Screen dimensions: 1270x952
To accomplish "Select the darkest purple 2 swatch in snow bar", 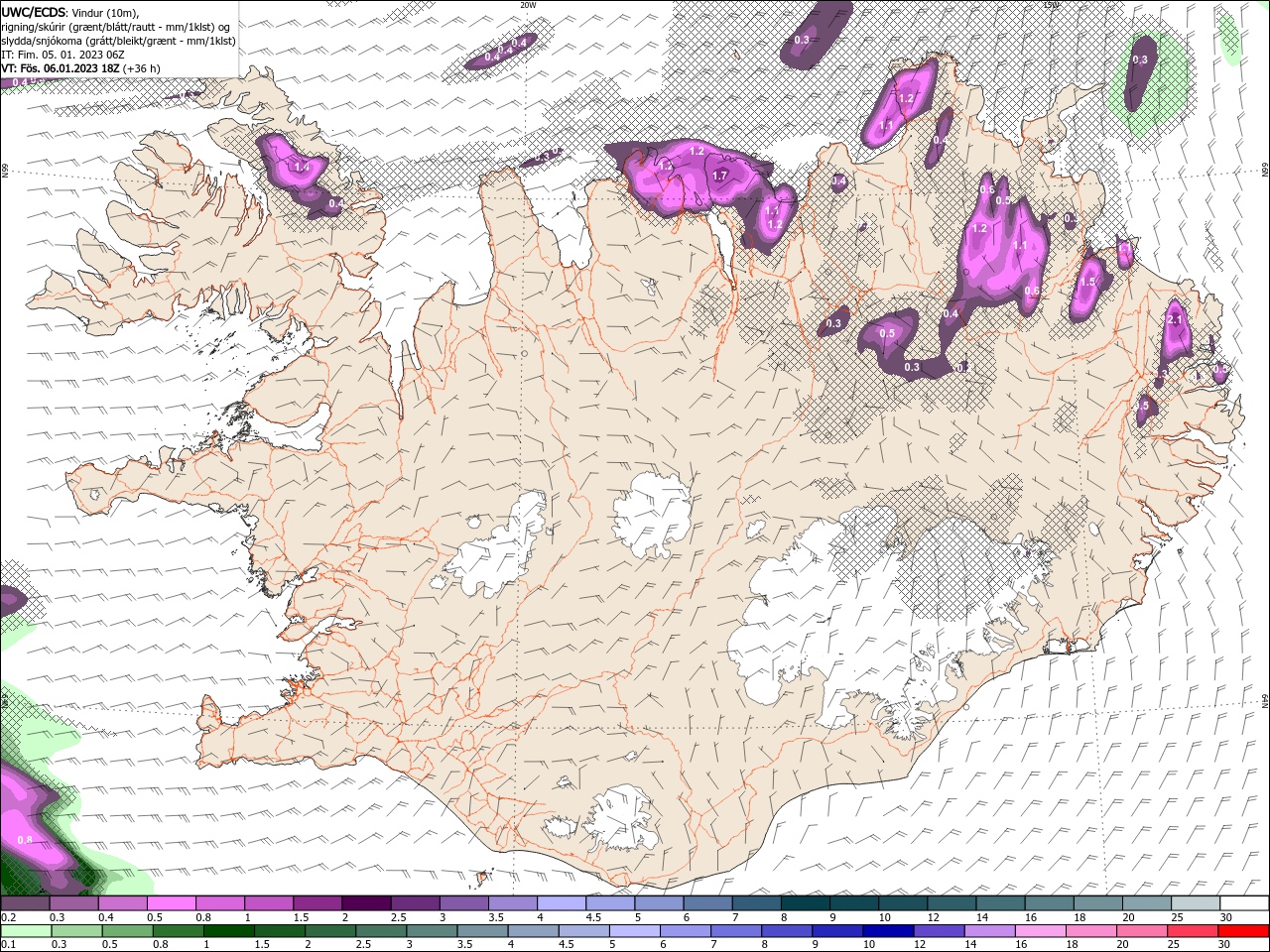I will tap(365, 902).
